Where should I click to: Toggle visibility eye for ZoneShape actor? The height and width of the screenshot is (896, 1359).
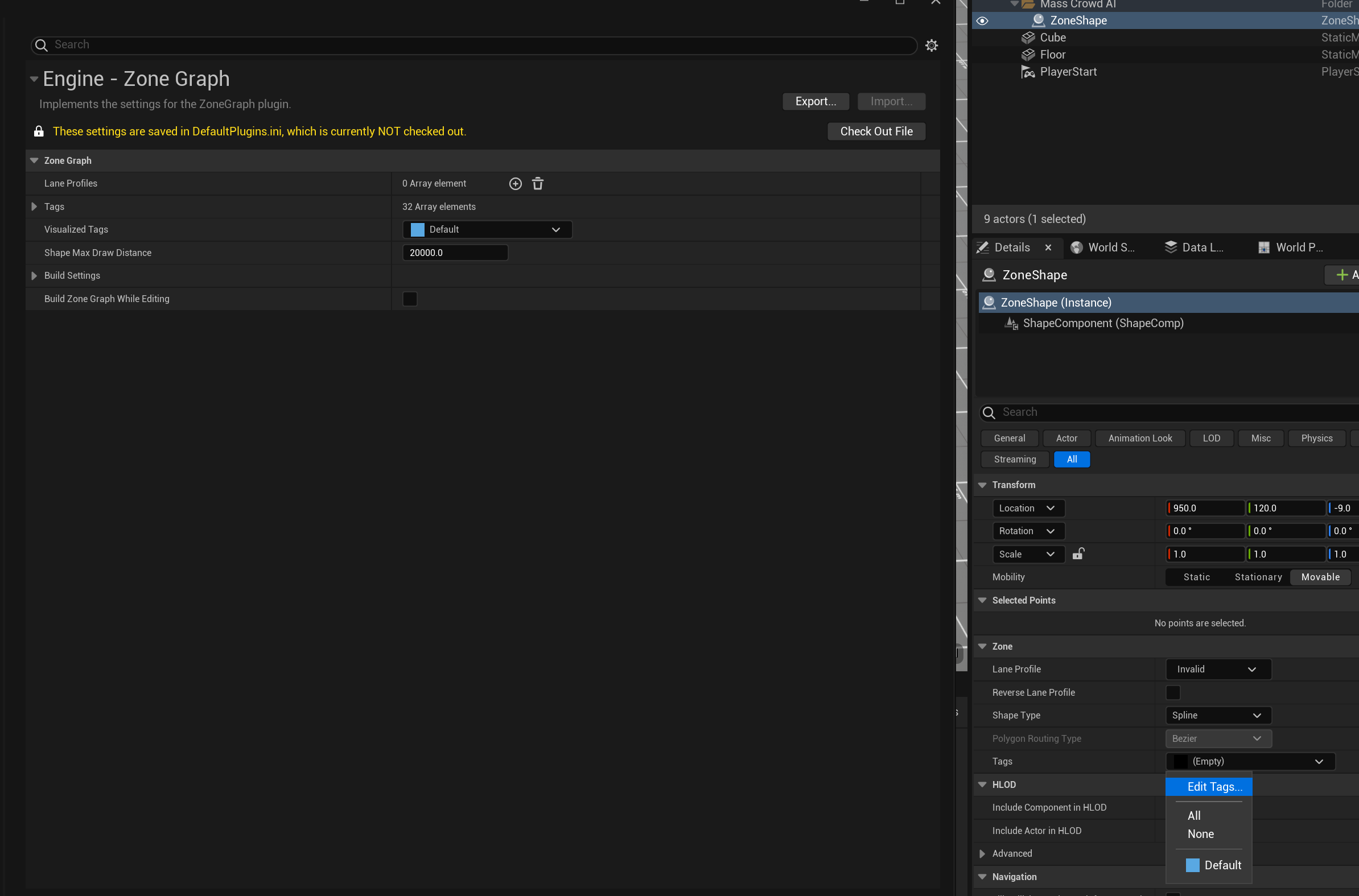982,20
